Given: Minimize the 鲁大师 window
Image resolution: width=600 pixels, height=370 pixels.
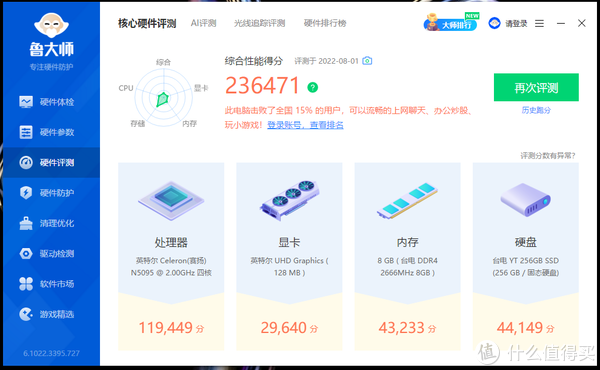Looking at the screenshot, I should coord(561,23).
